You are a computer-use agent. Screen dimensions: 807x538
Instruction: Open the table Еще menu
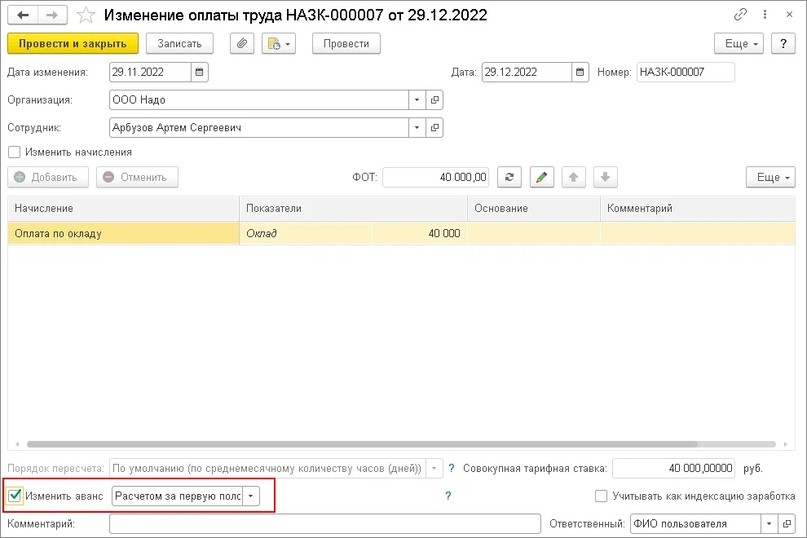pos(770,177)
